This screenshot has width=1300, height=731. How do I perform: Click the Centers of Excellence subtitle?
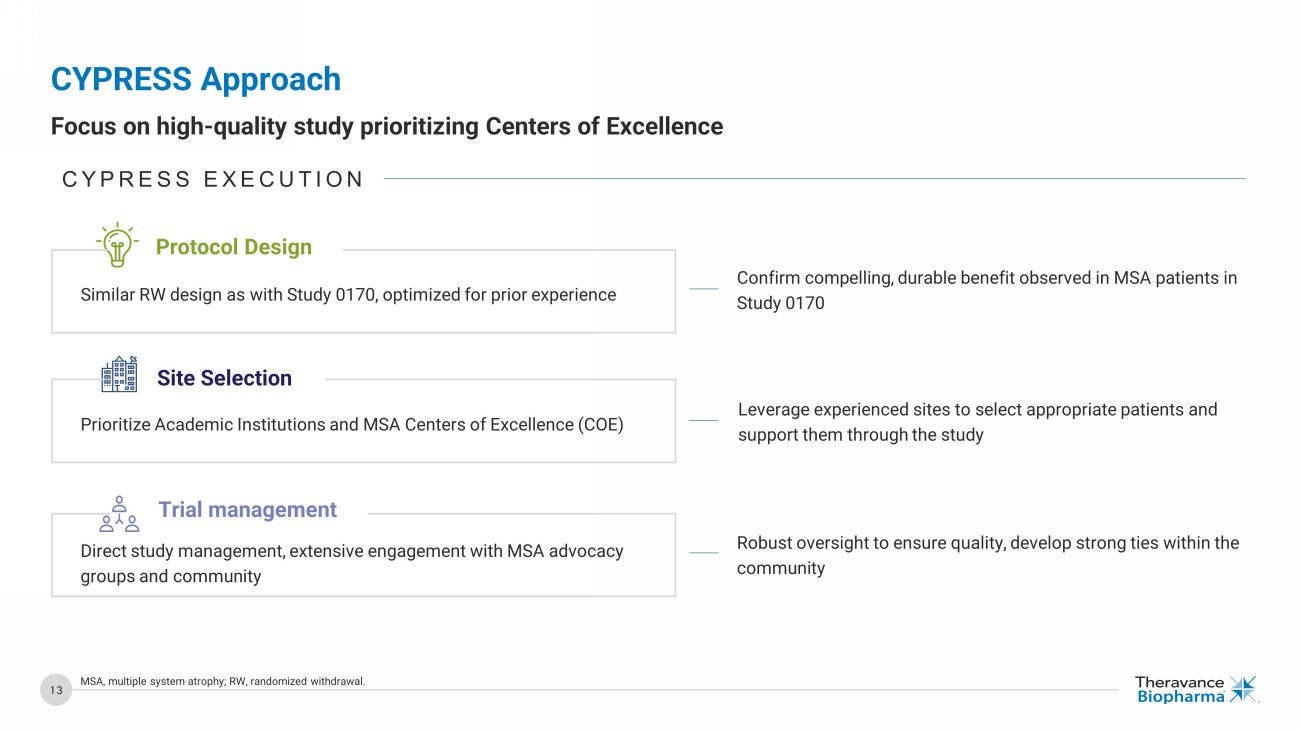[x=386, y=127]
